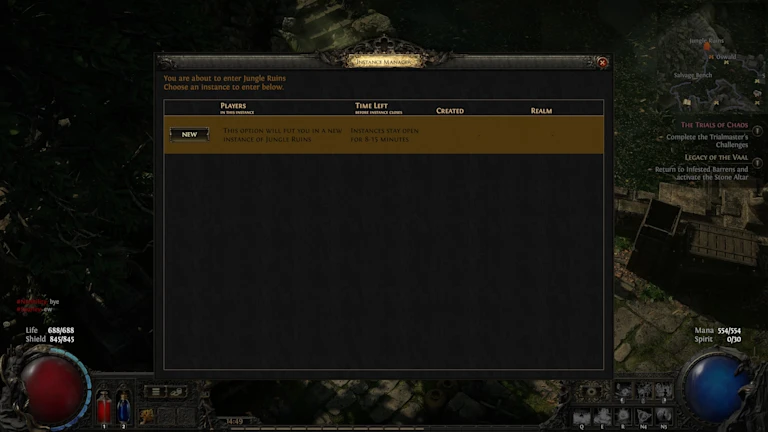Screen dimensions: 768x432
Task: Click the Created column header
Action: click(450, 111)
